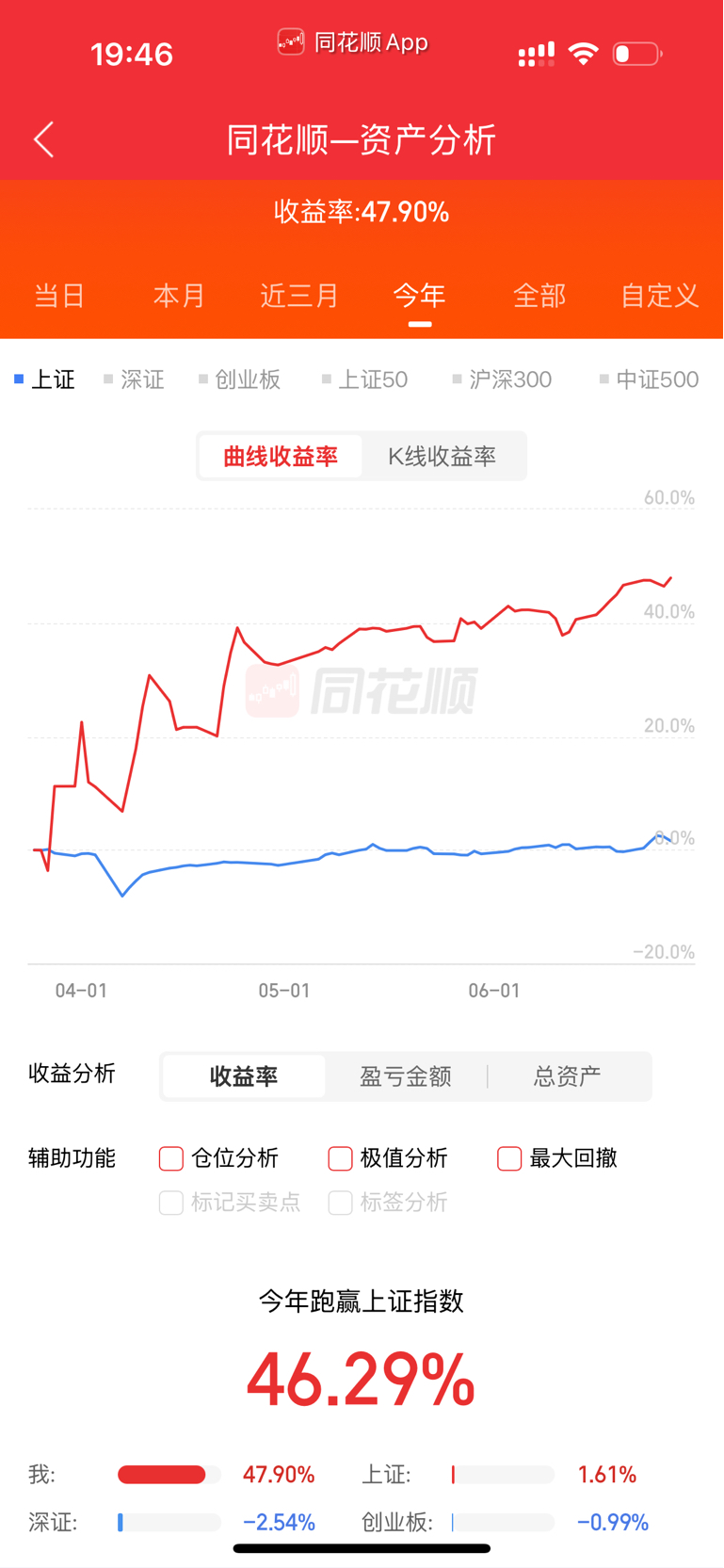
Task: Tap the 同花顺 App logo icon
Action: coord(291,41)
